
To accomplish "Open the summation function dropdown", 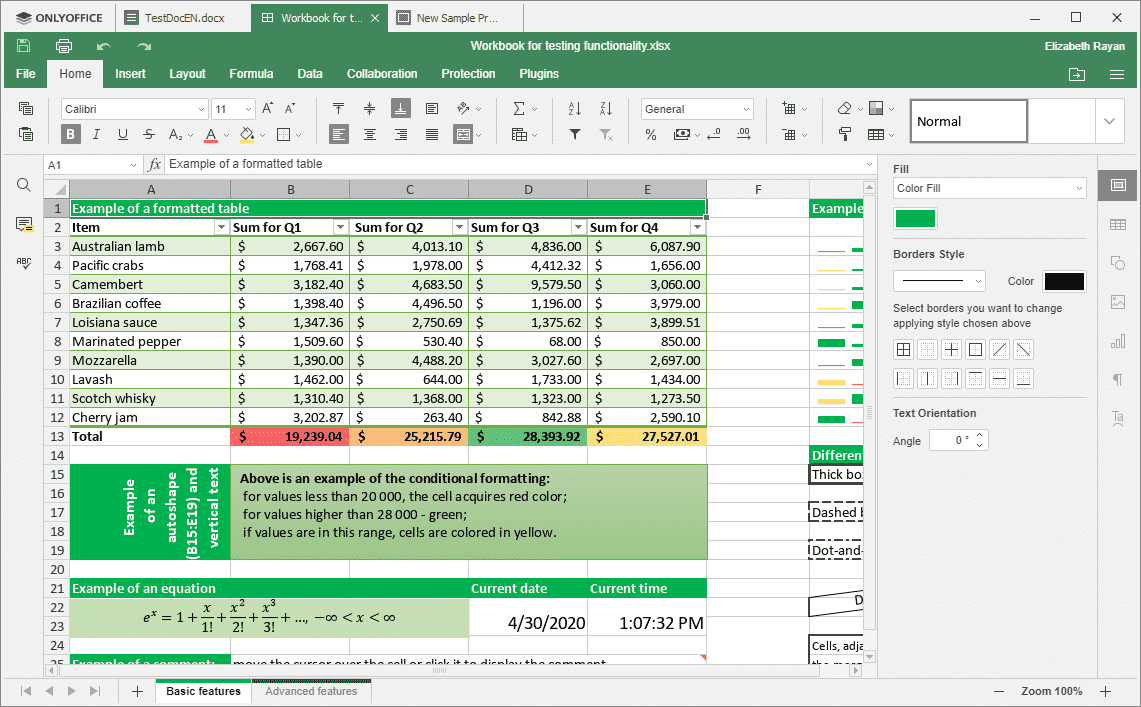I will point(525,108).
